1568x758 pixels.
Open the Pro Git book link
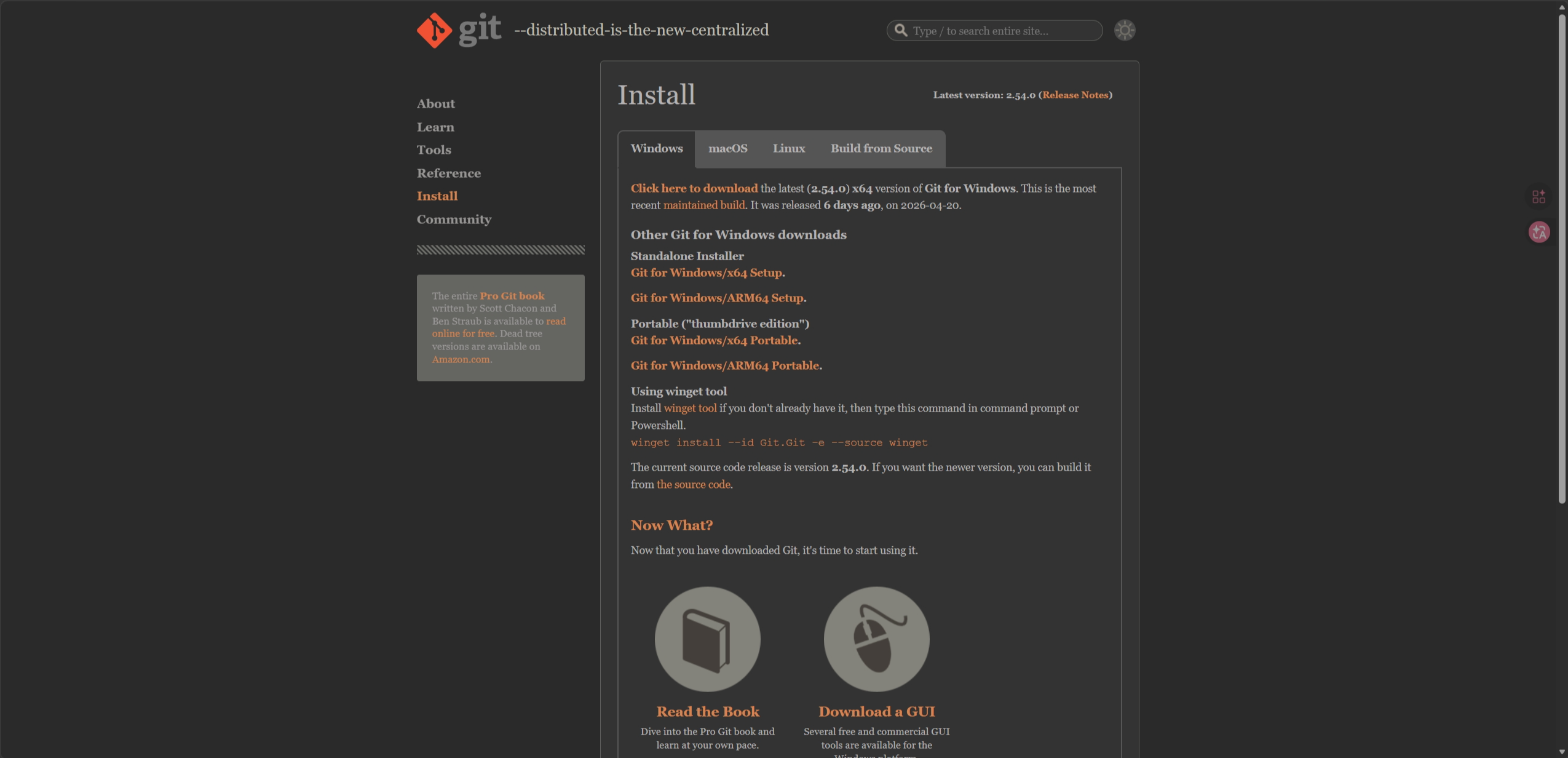tap(512, 296)
